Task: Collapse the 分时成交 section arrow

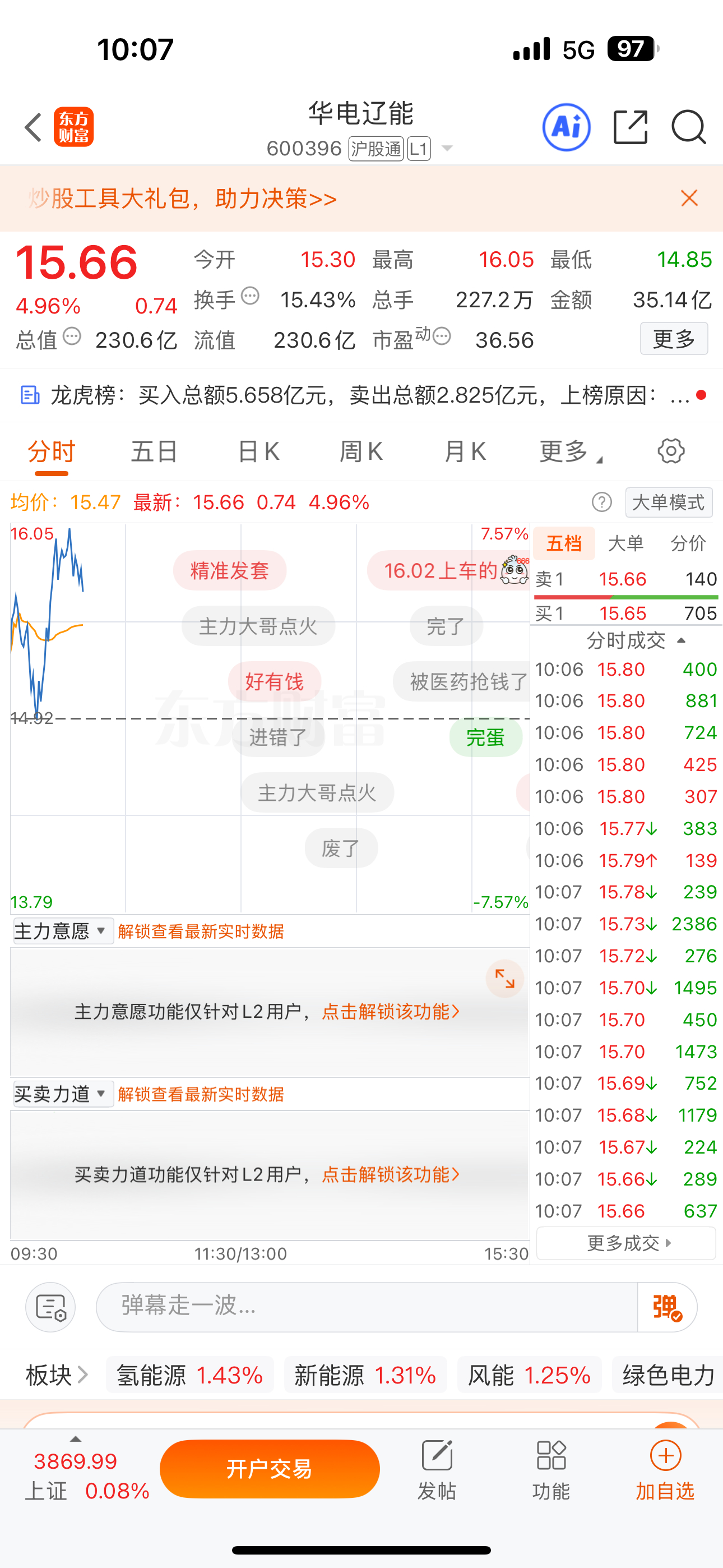Action: pyautogui.click(x=681, y=640)
